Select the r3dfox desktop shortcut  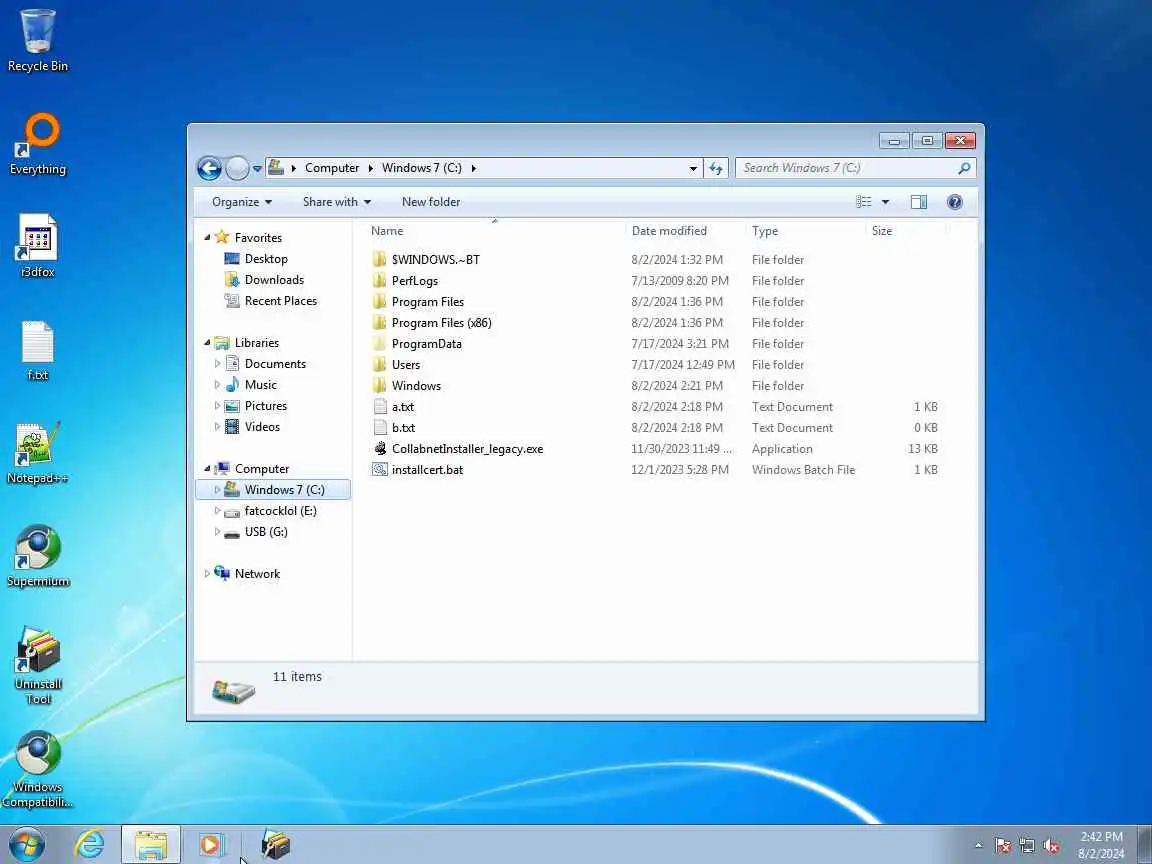point(37,246)
